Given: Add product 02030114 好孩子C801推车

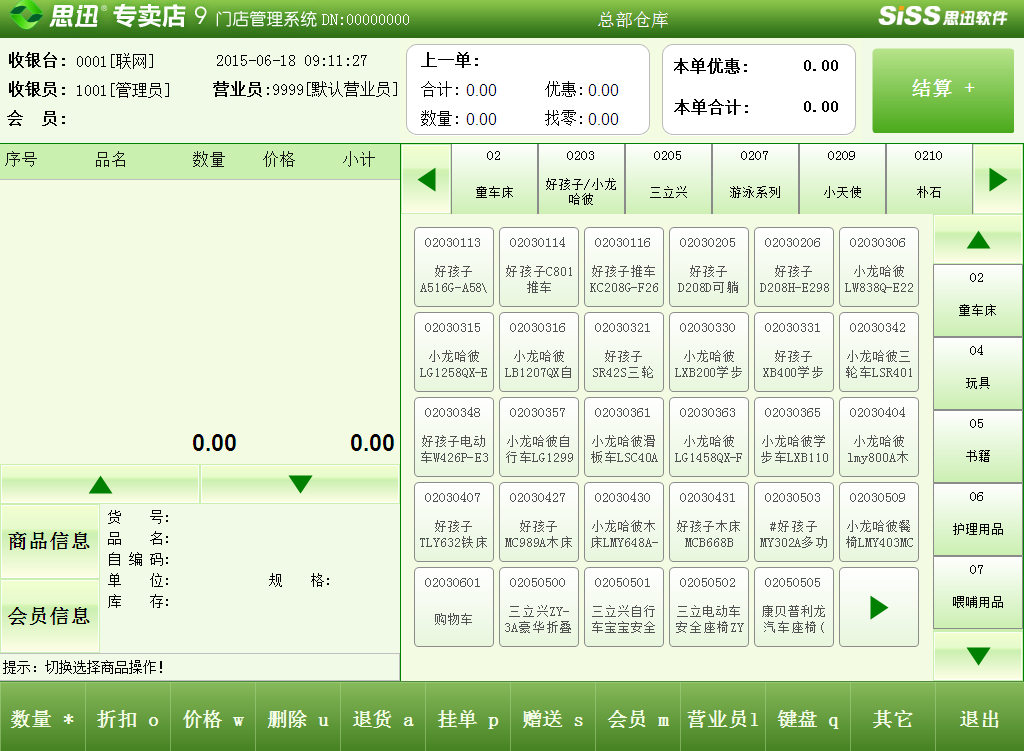Looking at the screenshot, I should 538,266.
